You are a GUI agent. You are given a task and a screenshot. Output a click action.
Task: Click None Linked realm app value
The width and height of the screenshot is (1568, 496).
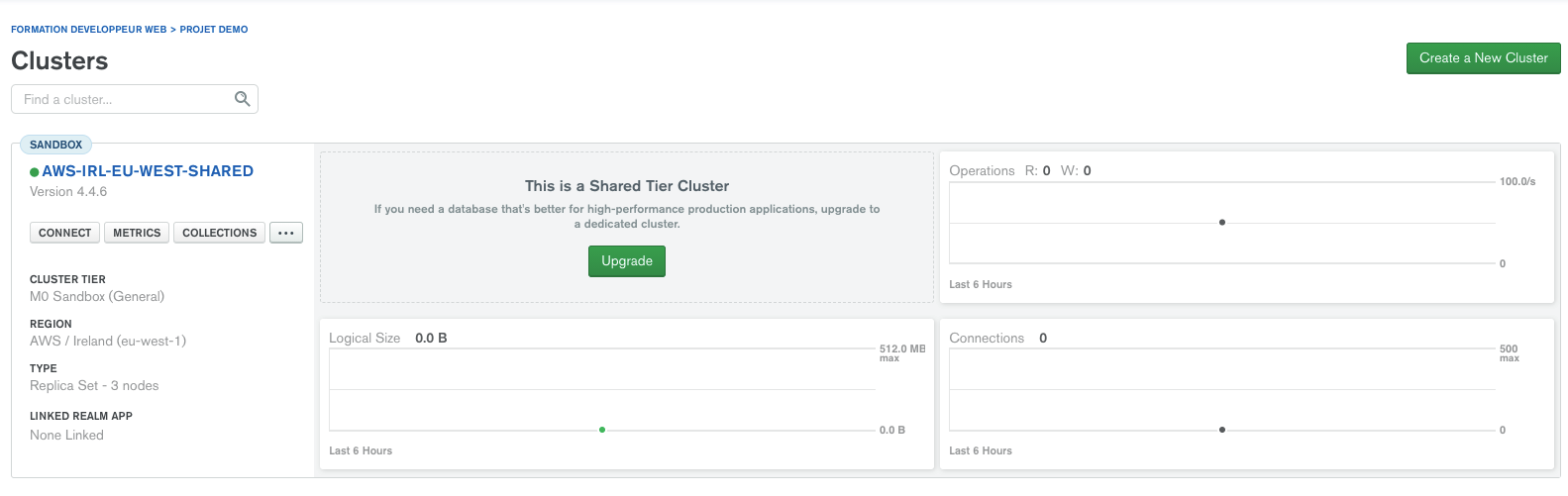66,435
